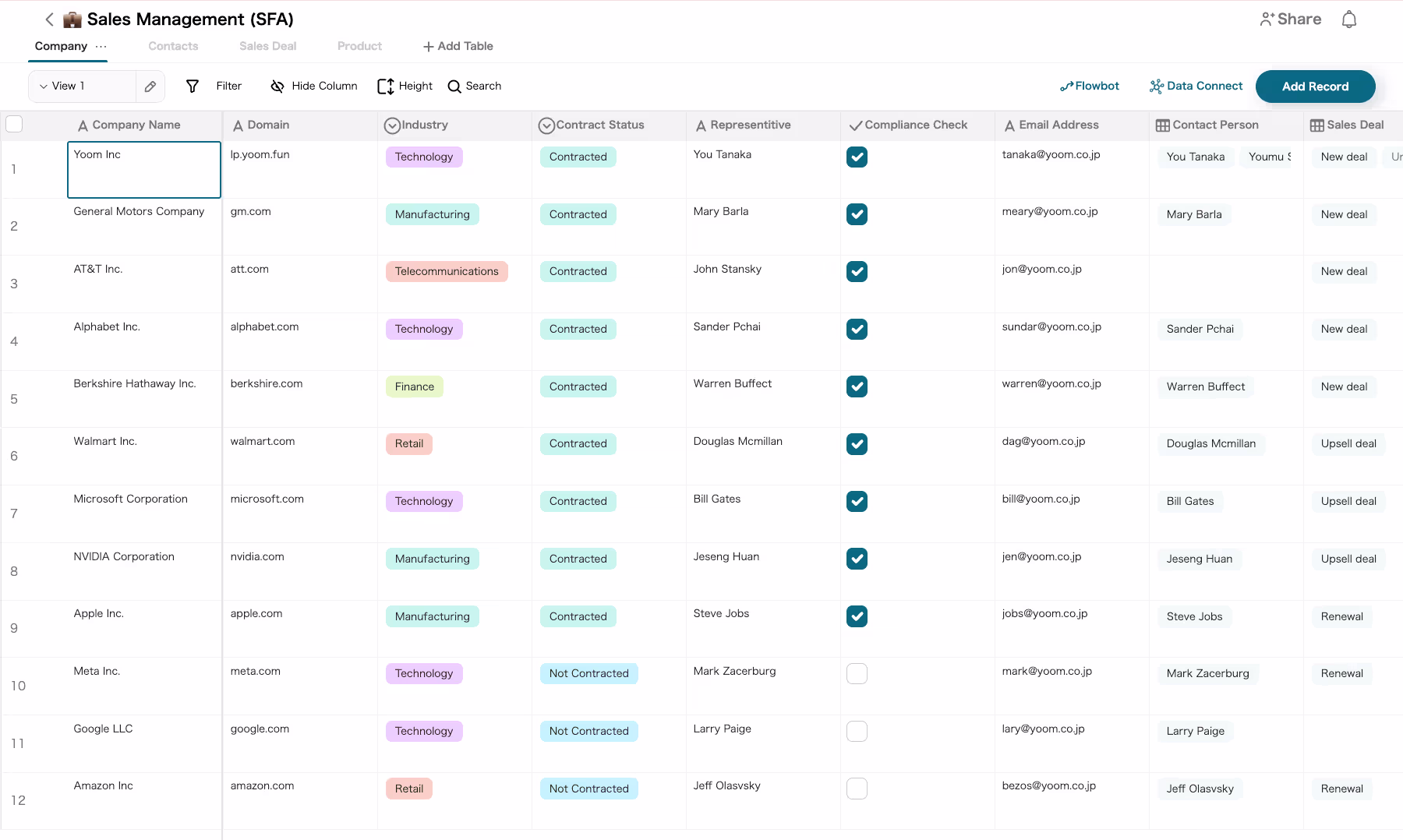This screenshot has height=840, width=1403.
Task: Switch to the Contacts tab
Action: click(173, 46)
